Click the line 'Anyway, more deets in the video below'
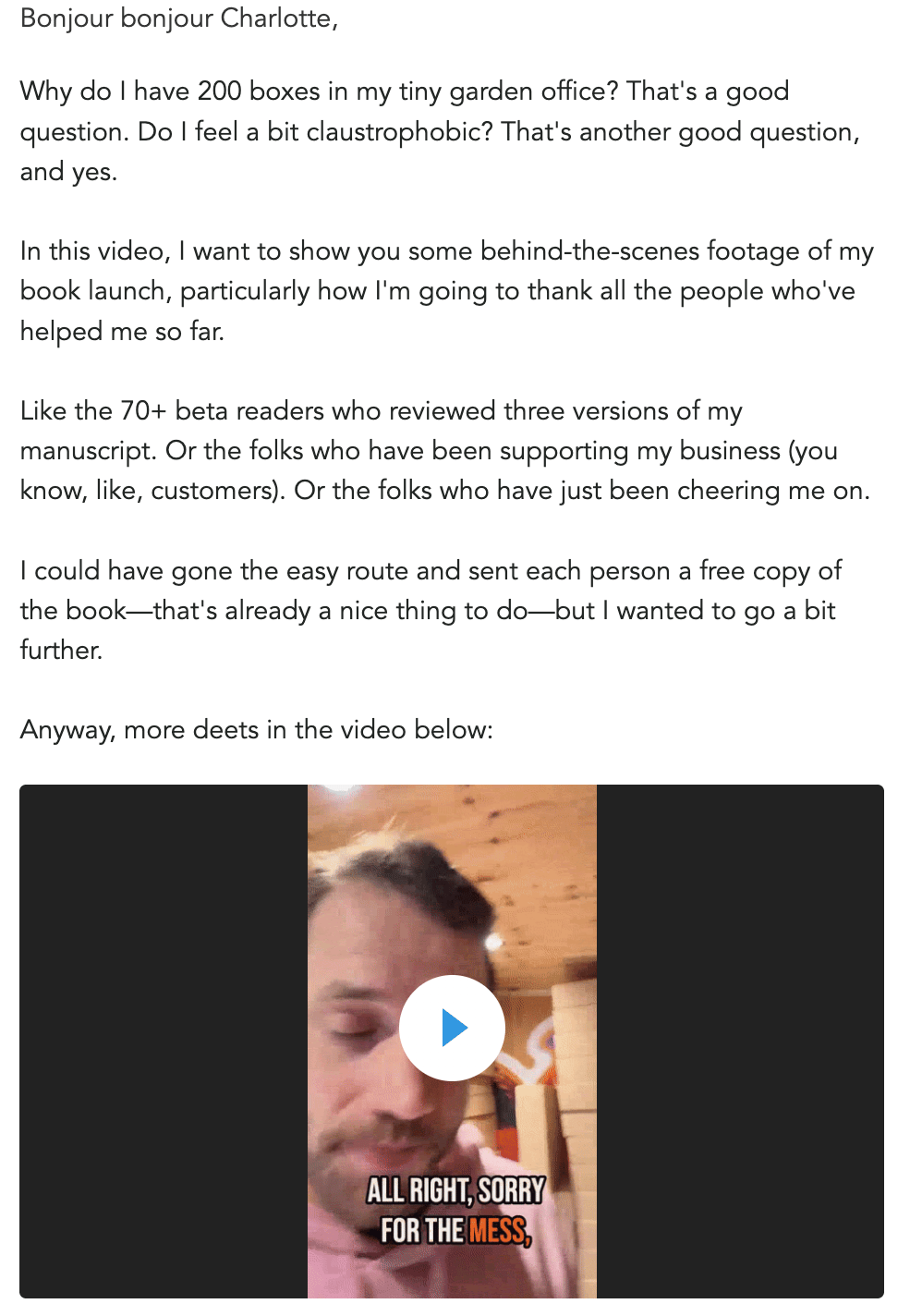Screen dimensions: 910x1316 pos(257,730)
